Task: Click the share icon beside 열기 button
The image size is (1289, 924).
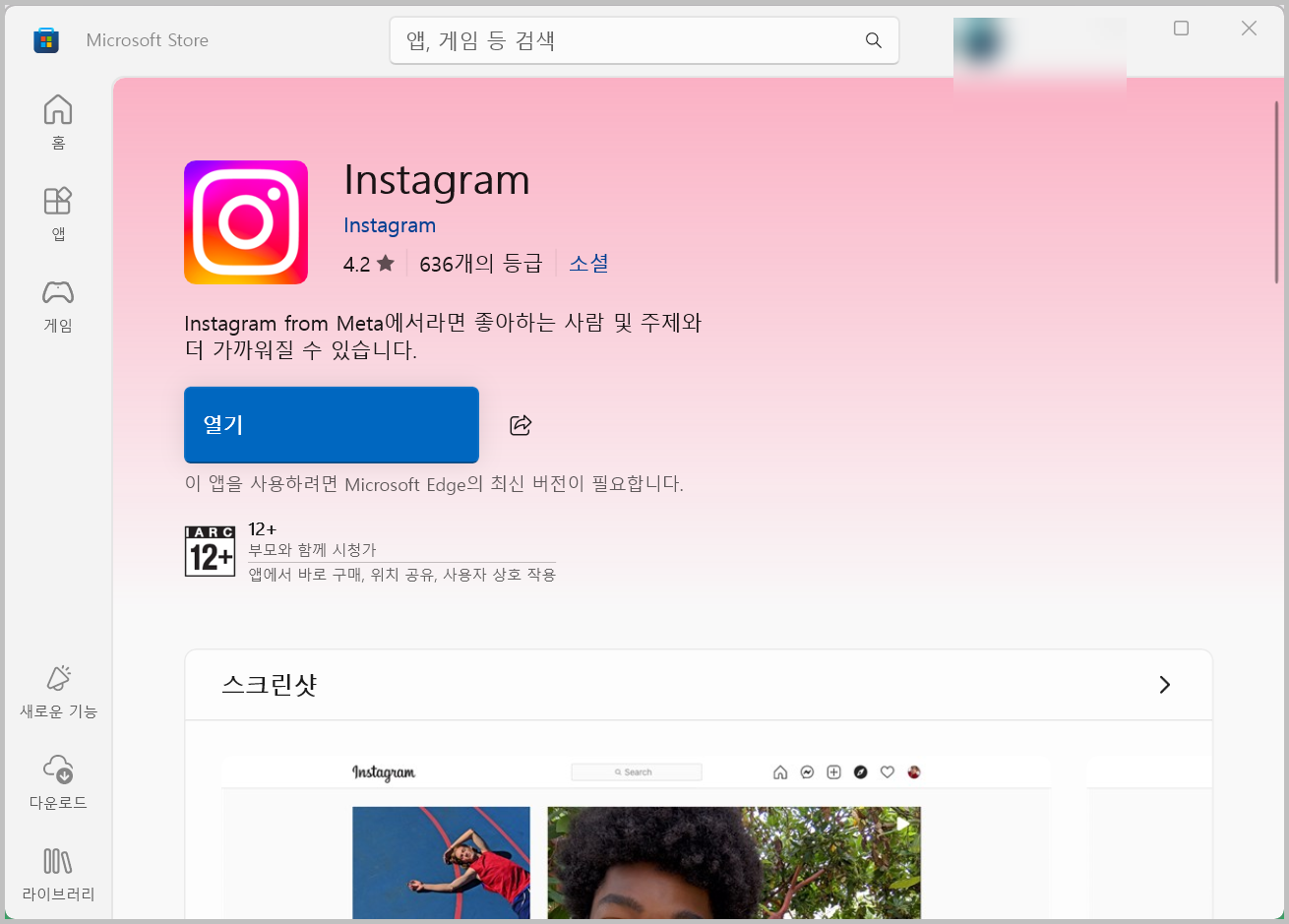Action: pos(521,425)
